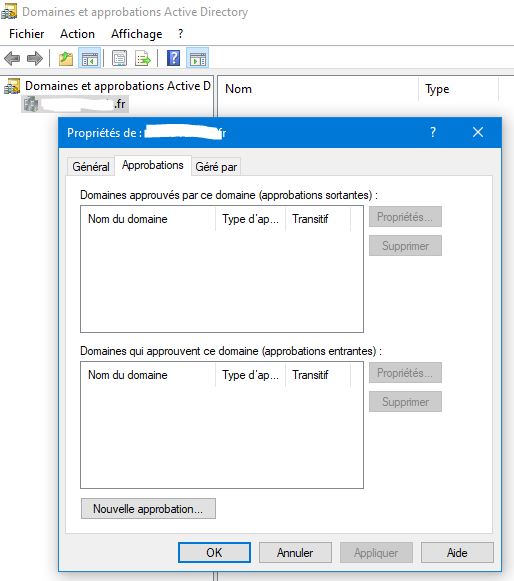Screen dimensions: 514x581
Task: Toggle the show/hide console tree icon
Action: (x=89, y=58)
